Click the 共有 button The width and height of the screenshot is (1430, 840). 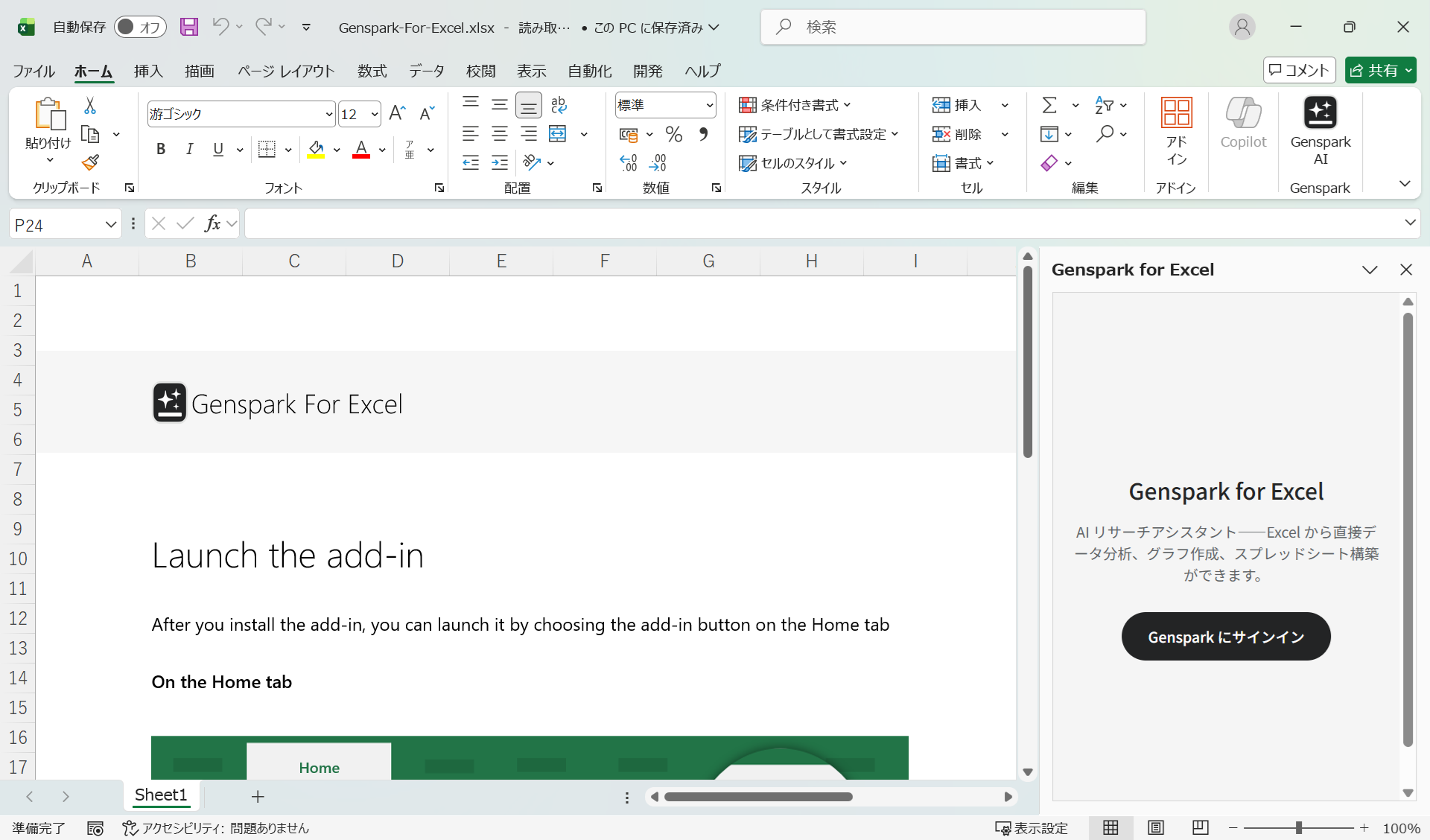click(x=1381, y=70)
